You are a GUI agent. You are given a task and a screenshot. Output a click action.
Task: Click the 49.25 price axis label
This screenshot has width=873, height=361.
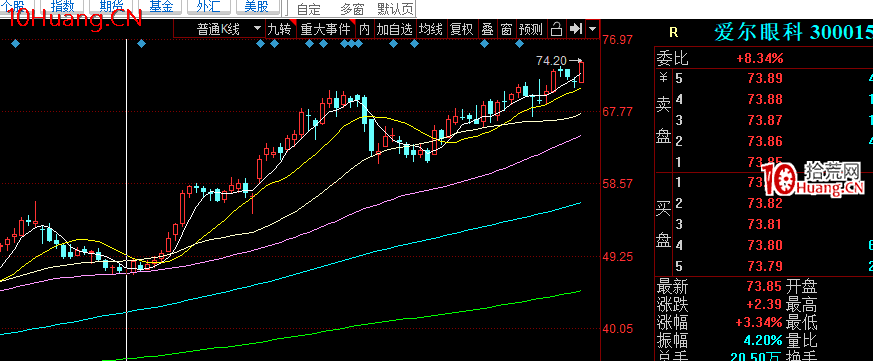tap(618, 257)
